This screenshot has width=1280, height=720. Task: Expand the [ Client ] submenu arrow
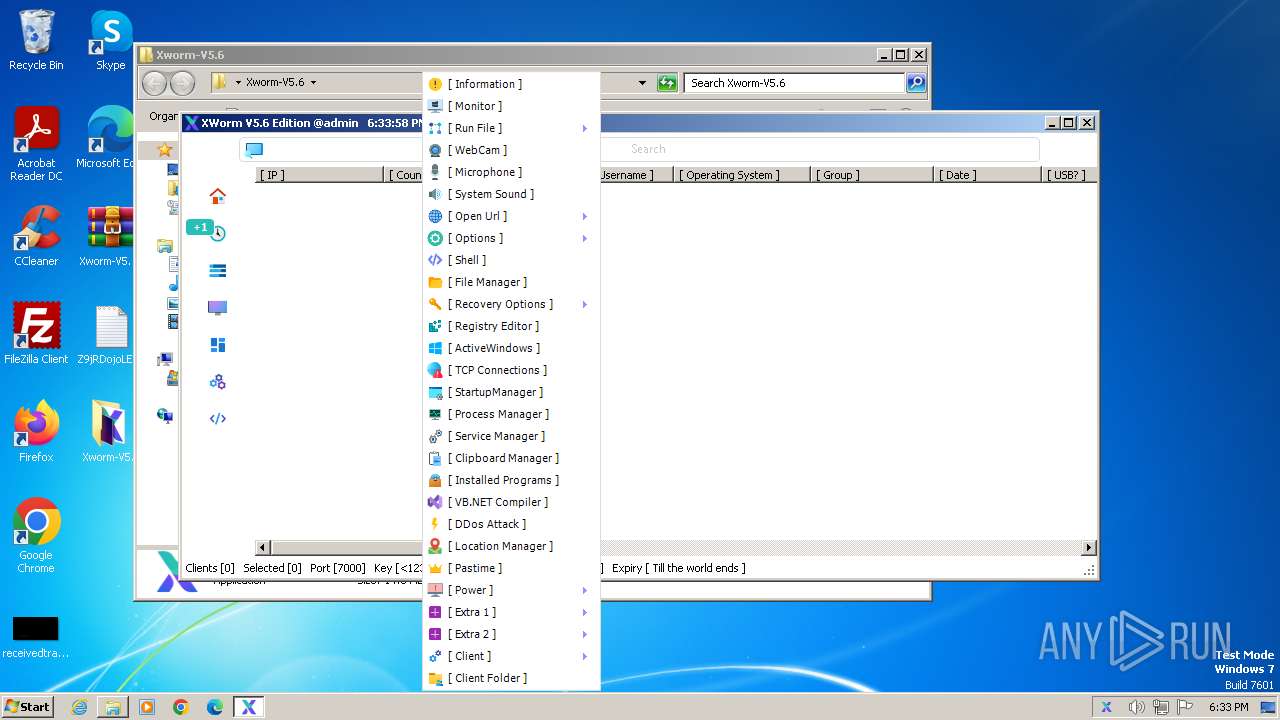click(585, 656)
